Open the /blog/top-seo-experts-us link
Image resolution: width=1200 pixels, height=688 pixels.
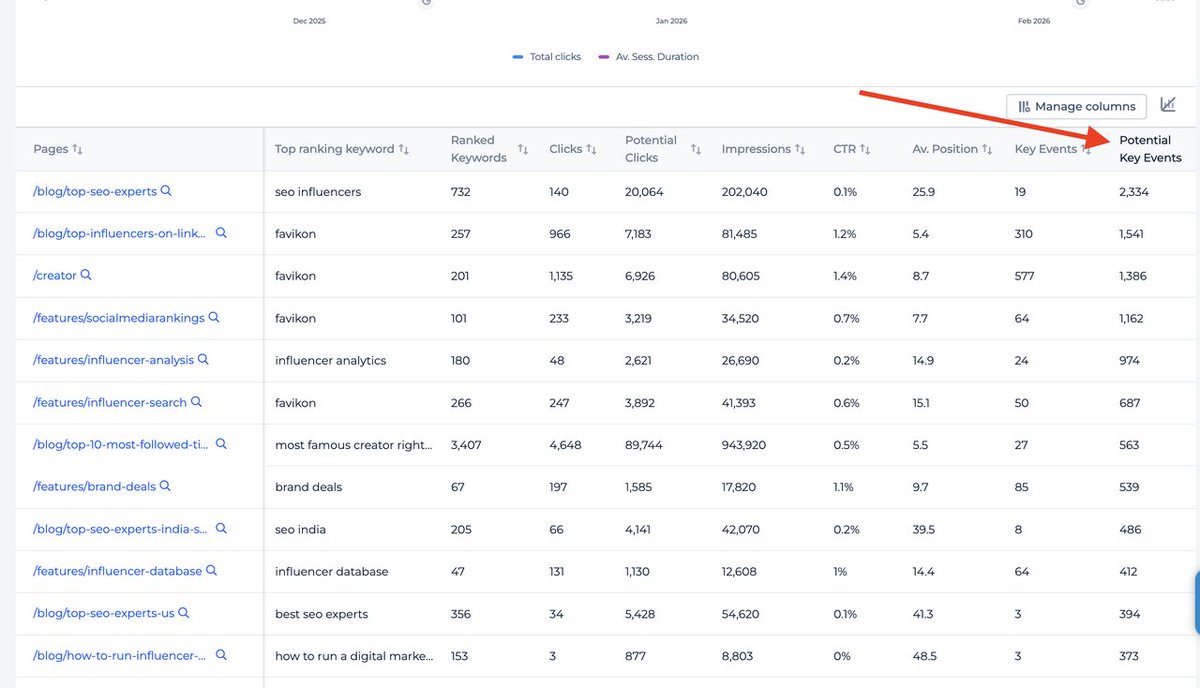pos(104,613)
